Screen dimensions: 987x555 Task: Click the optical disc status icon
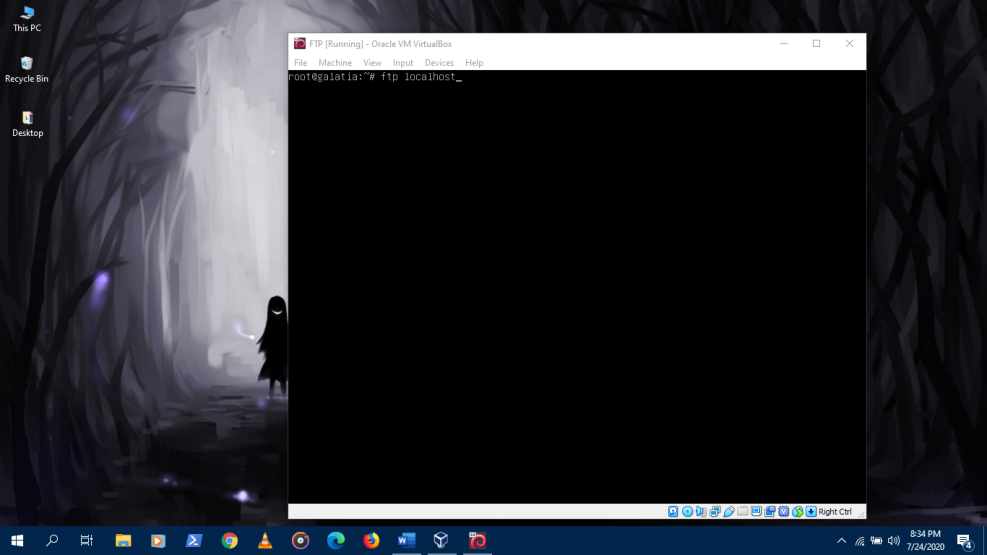coord(688,512)
